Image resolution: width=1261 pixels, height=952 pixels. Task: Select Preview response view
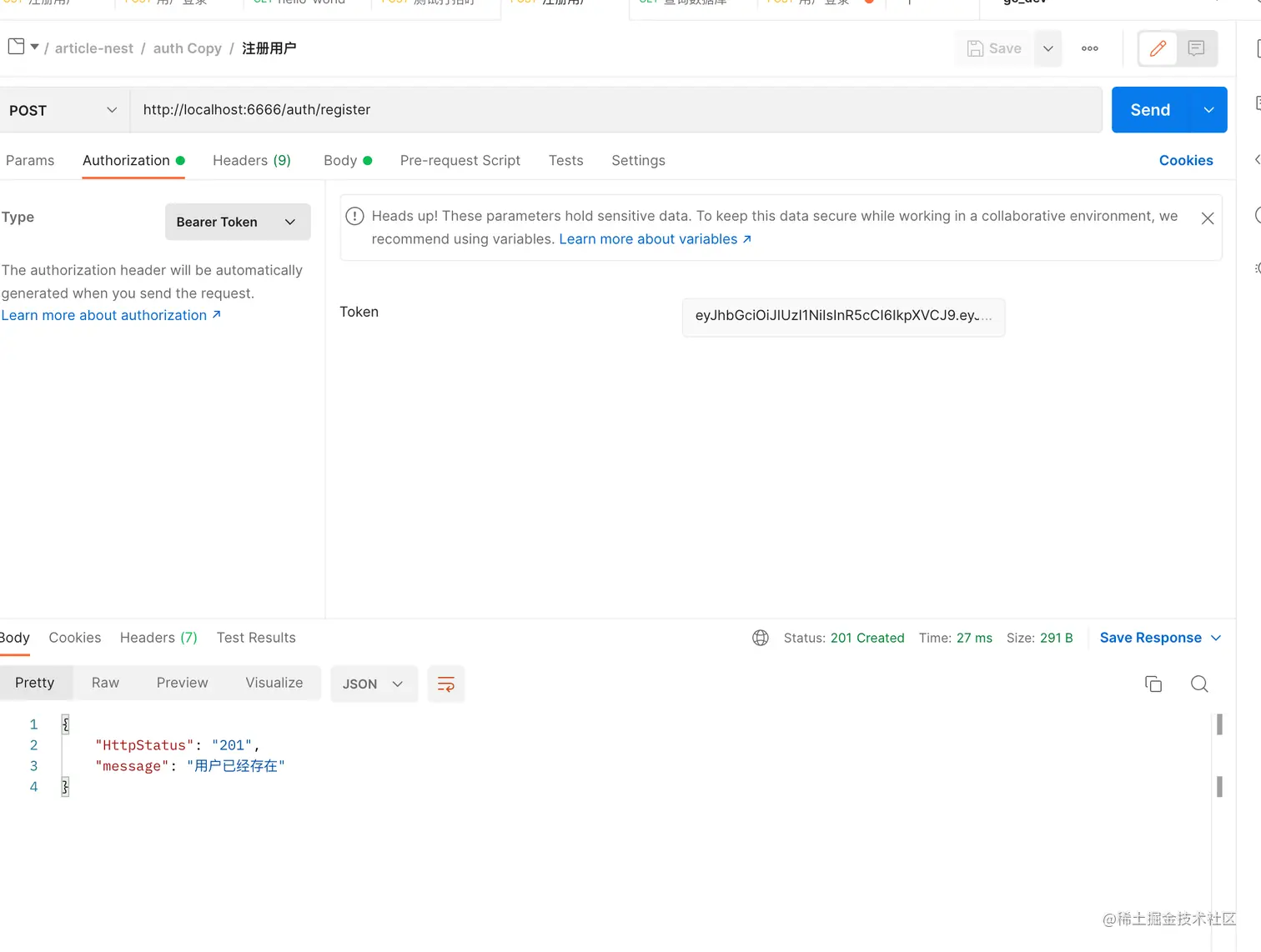click(x=182, y=683)
